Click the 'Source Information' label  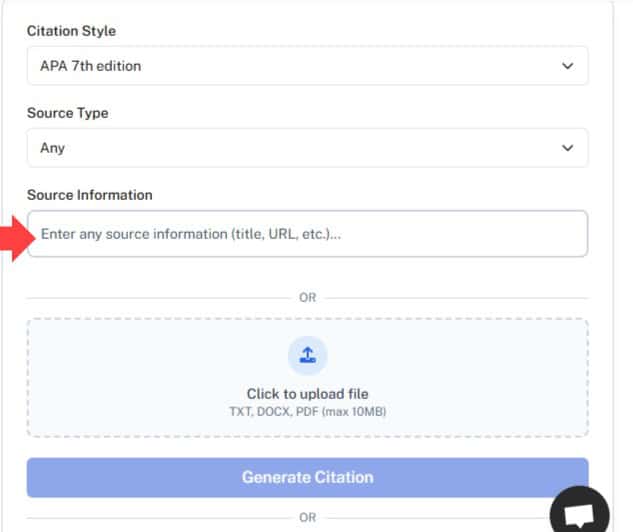click(x=89, y=195)
